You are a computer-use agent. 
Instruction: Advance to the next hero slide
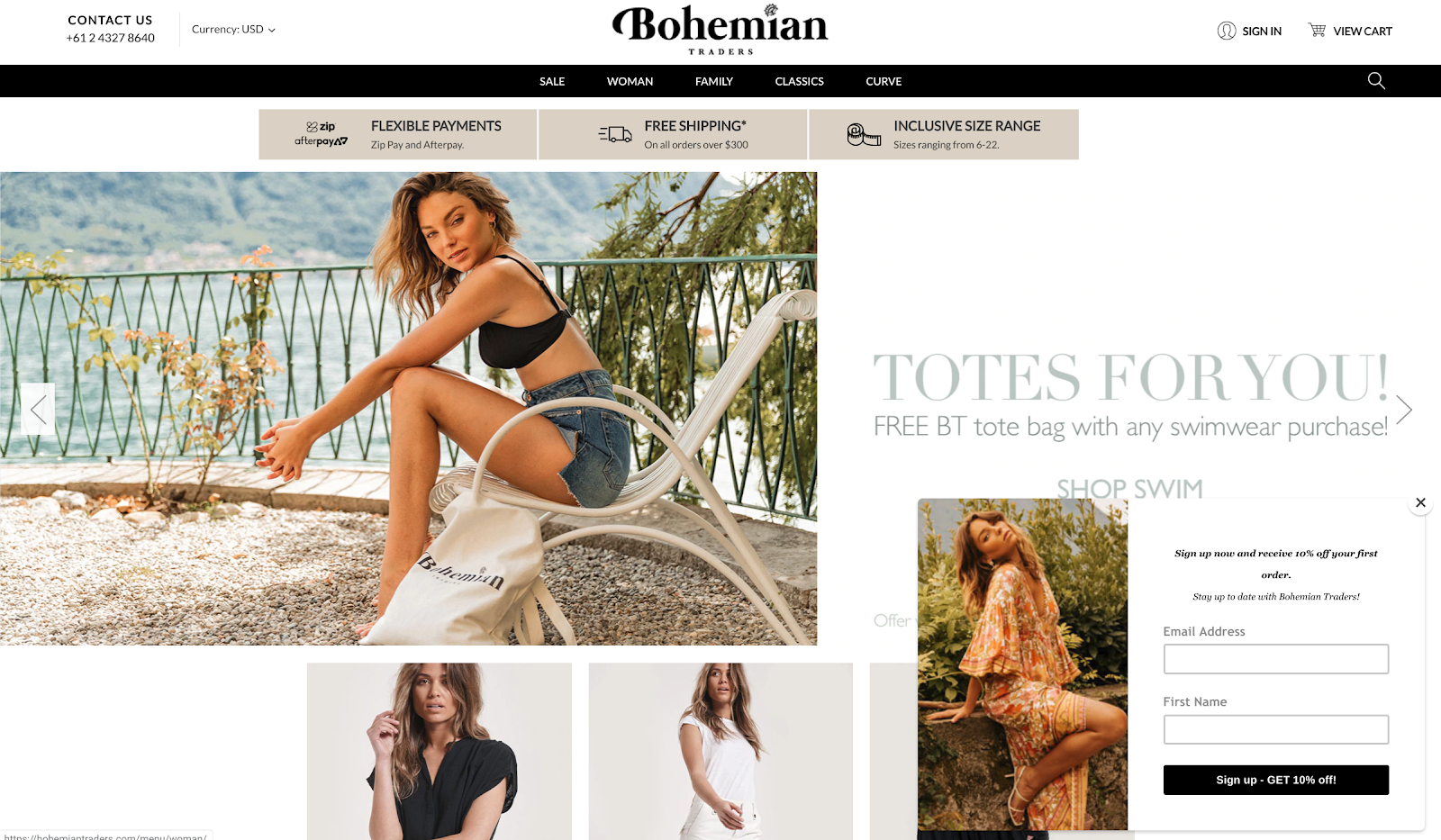tap(1403, 410)
